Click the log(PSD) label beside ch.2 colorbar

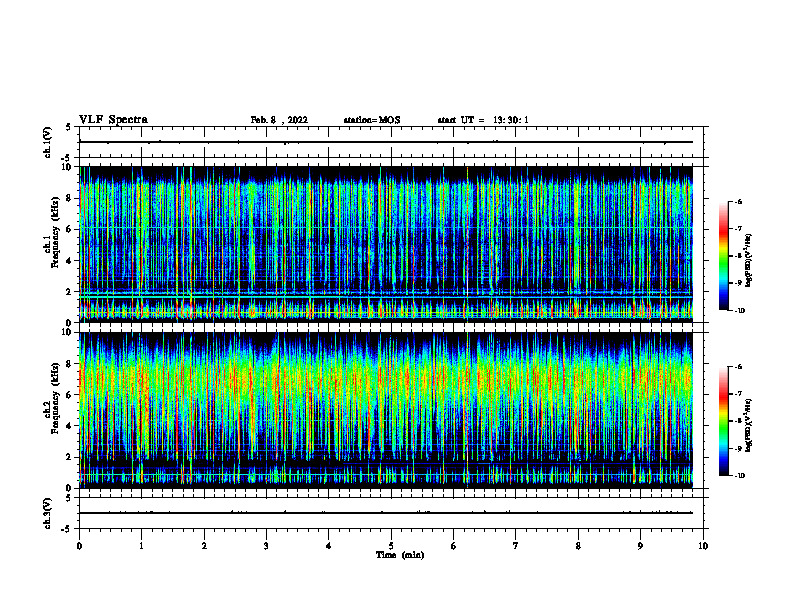click(749, 425)
